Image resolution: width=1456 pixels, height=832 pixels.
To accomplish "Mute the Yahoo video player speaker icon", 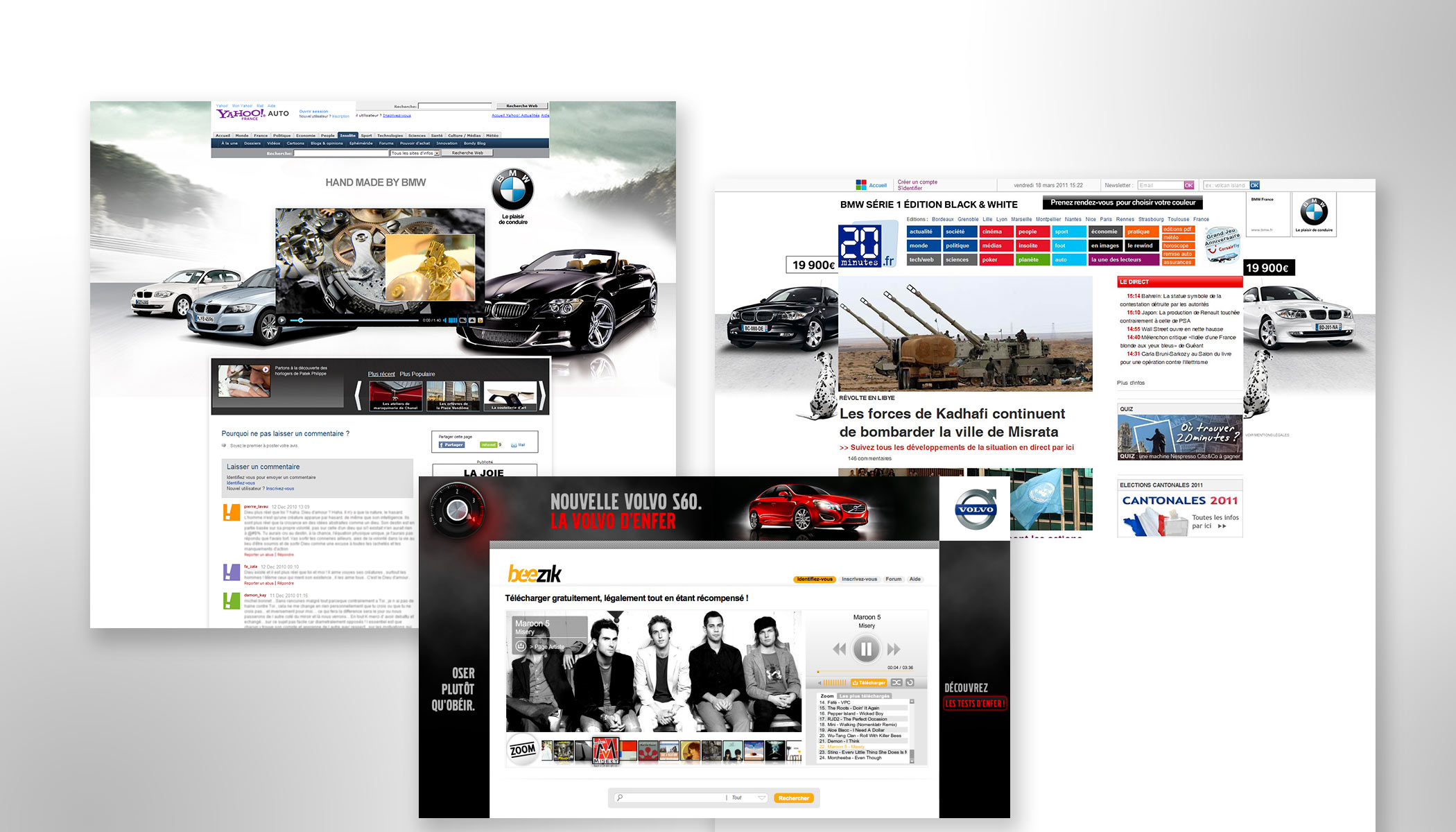I will [444, 320].
